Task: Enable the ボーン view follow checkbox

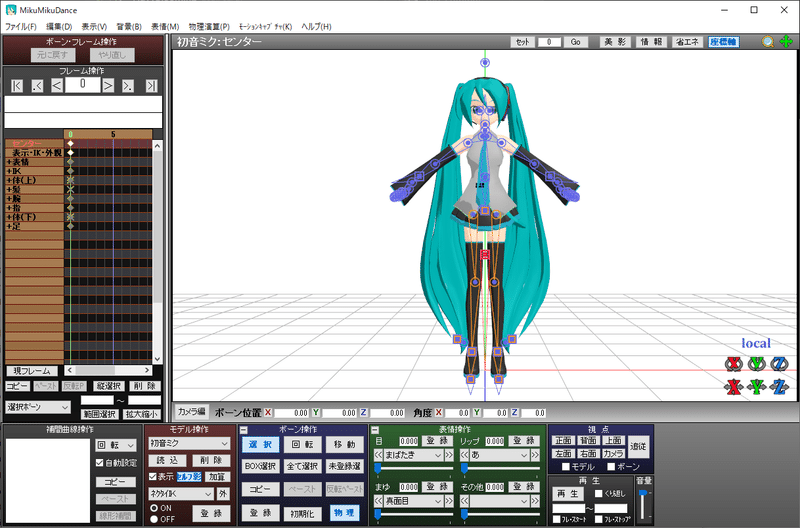Action: (x=611, y=467)
